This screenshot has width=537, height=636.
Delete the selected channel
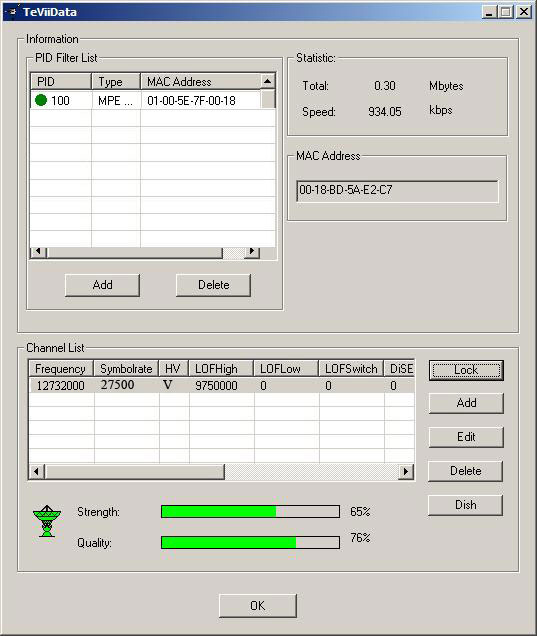tap(466, 471)
